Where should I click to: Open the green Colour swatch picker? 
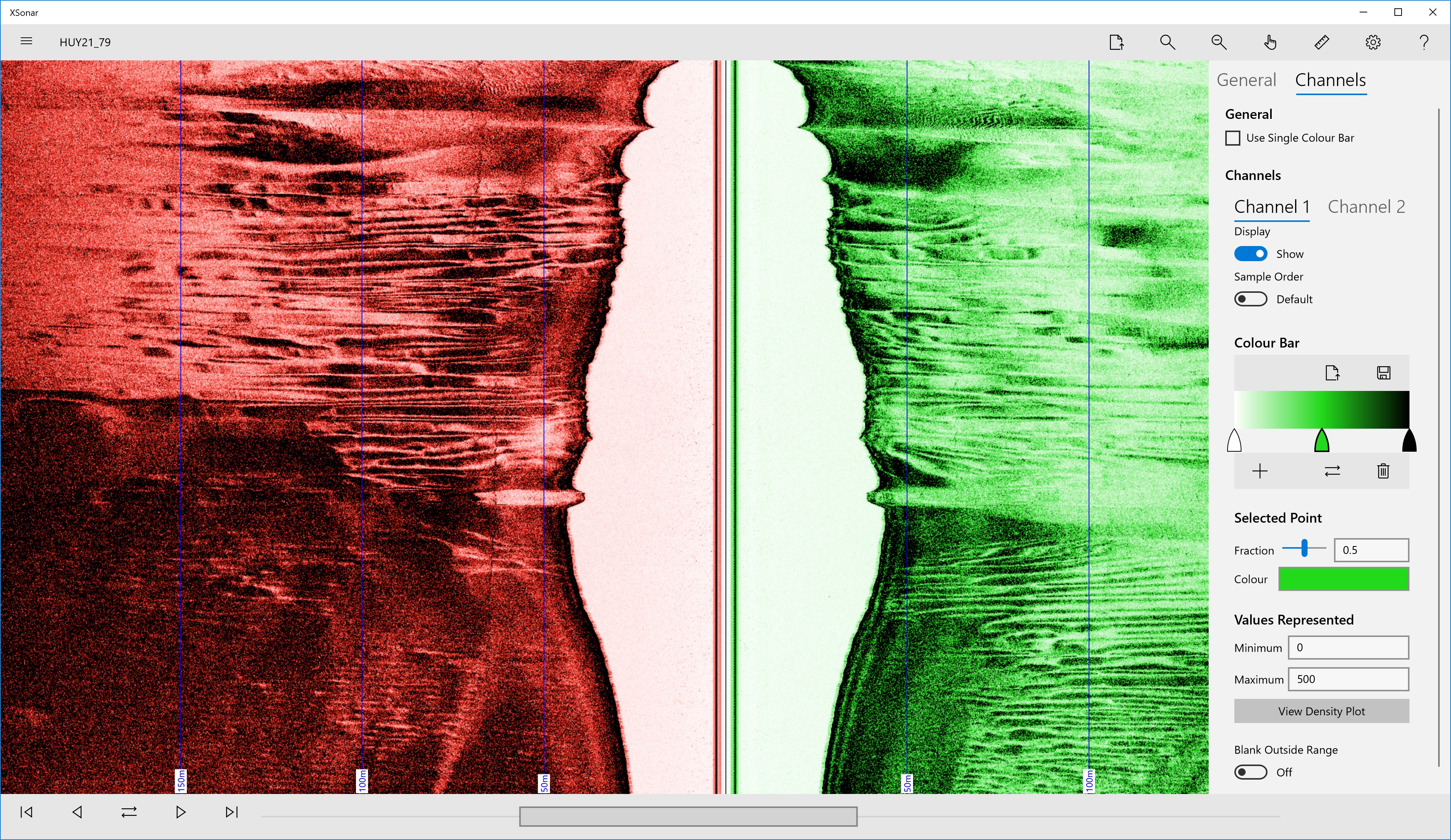pos(1343,579)
